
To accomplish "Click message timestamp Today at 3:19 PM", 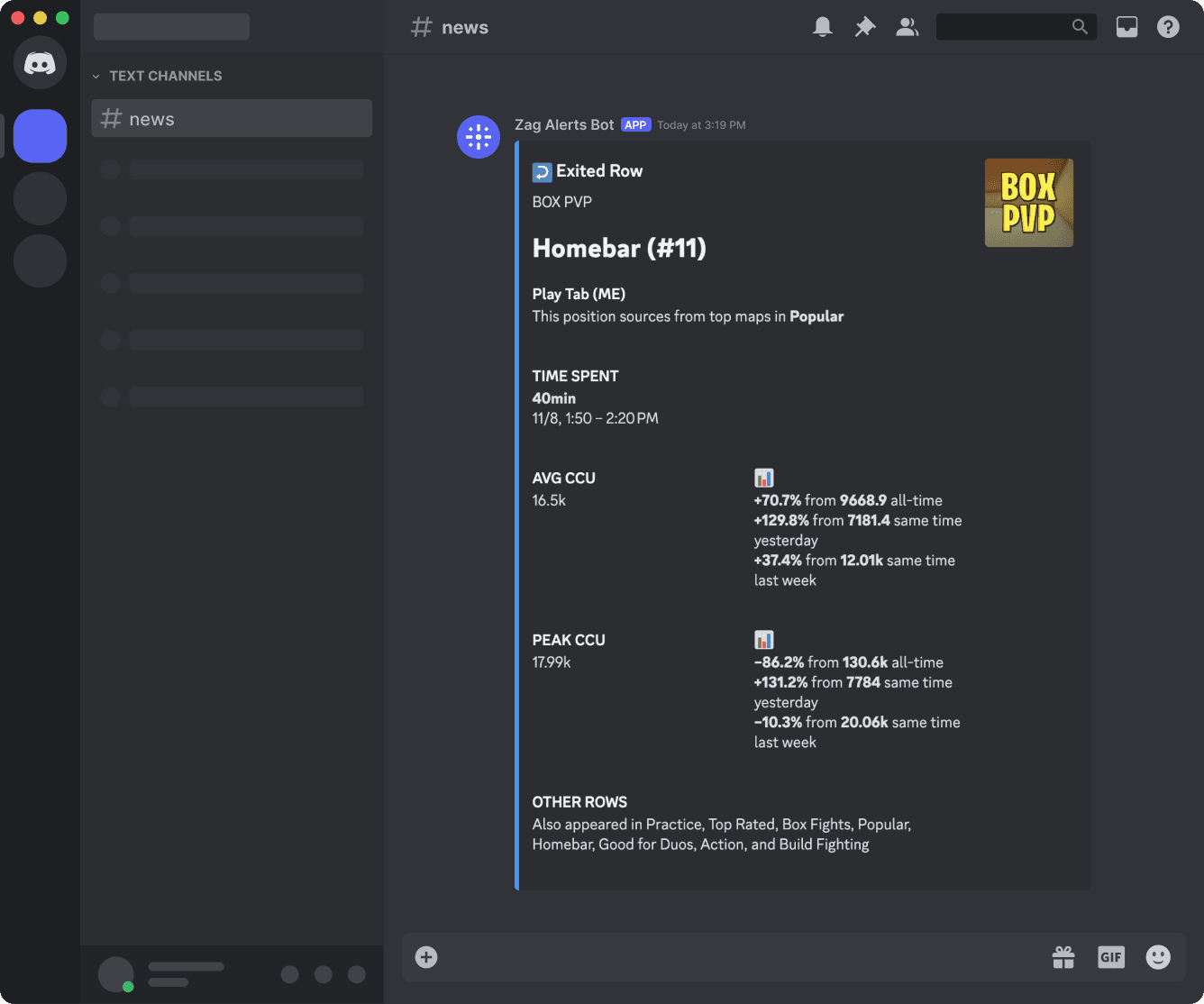I will point(701,125).
